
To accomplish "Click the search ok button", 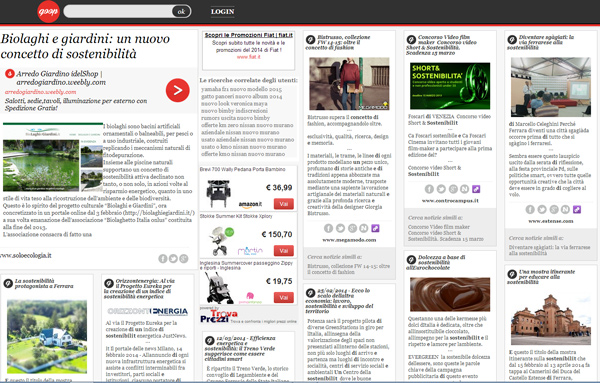I will [181, 11].
